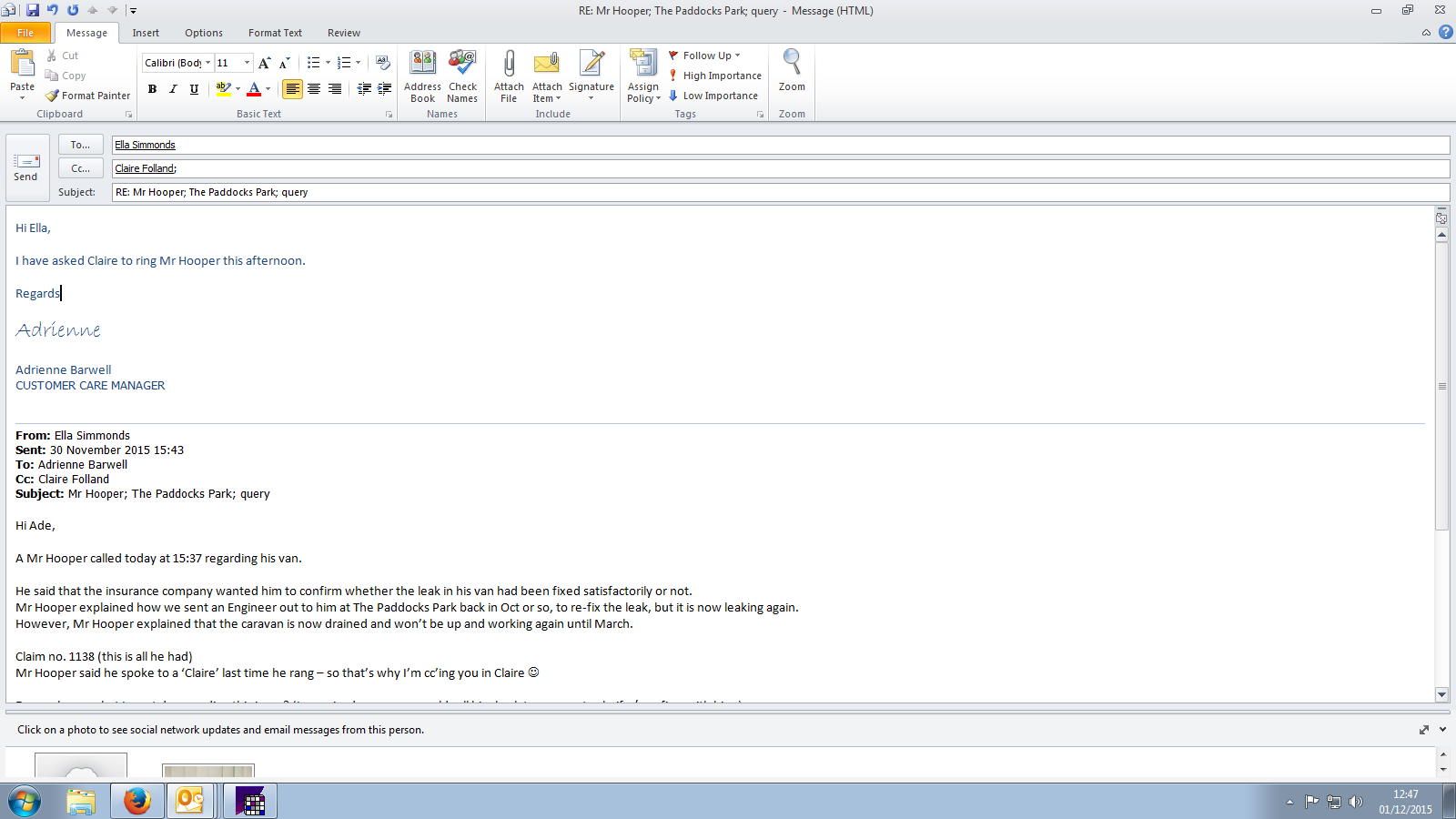Apply the red font color
Viewport: 1456px width, 819px height.
point(254,88)
